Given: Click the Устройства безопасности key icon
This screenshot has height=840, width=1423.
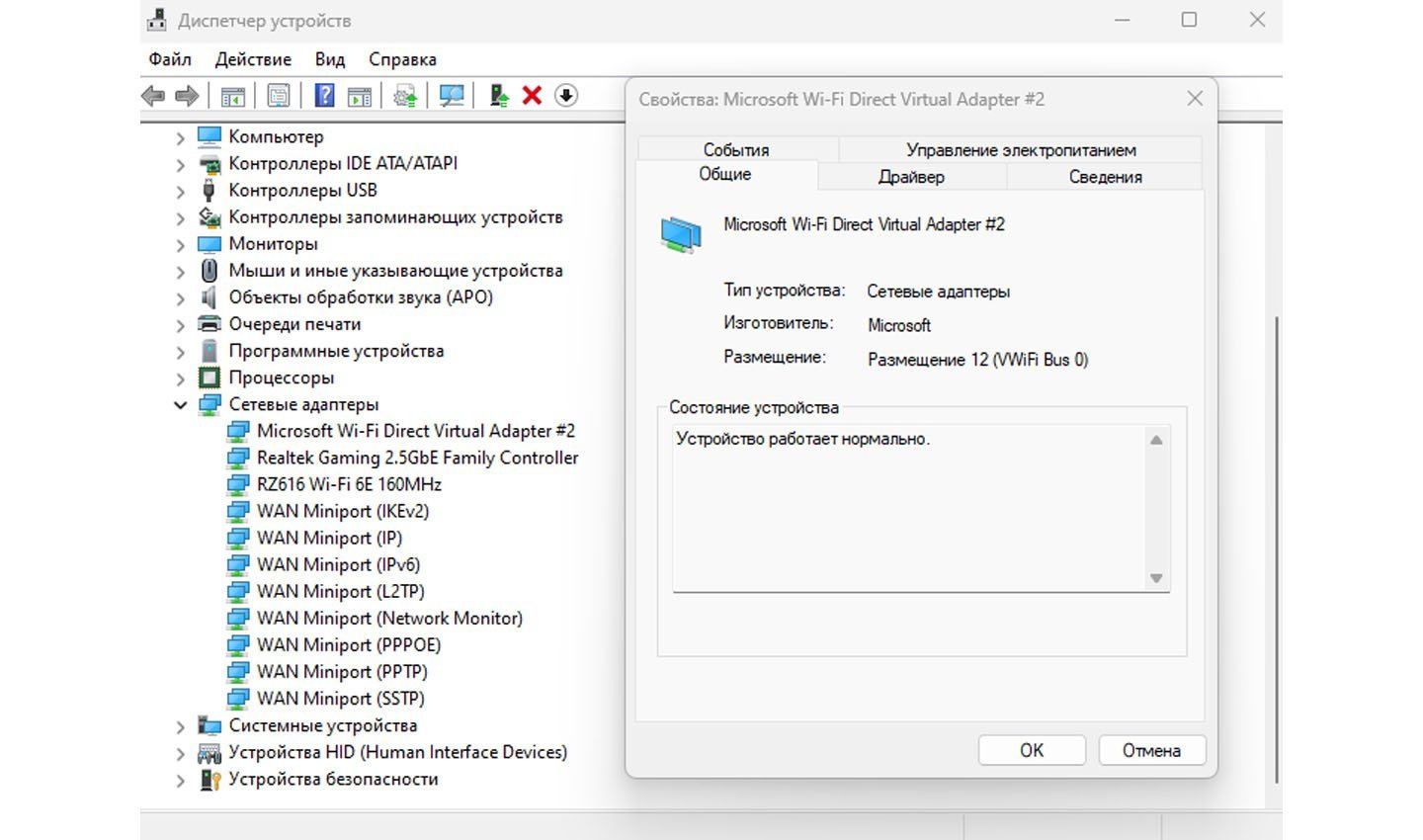Looking at the screenshot, I should pyautogui.click(x=209, y=779).
